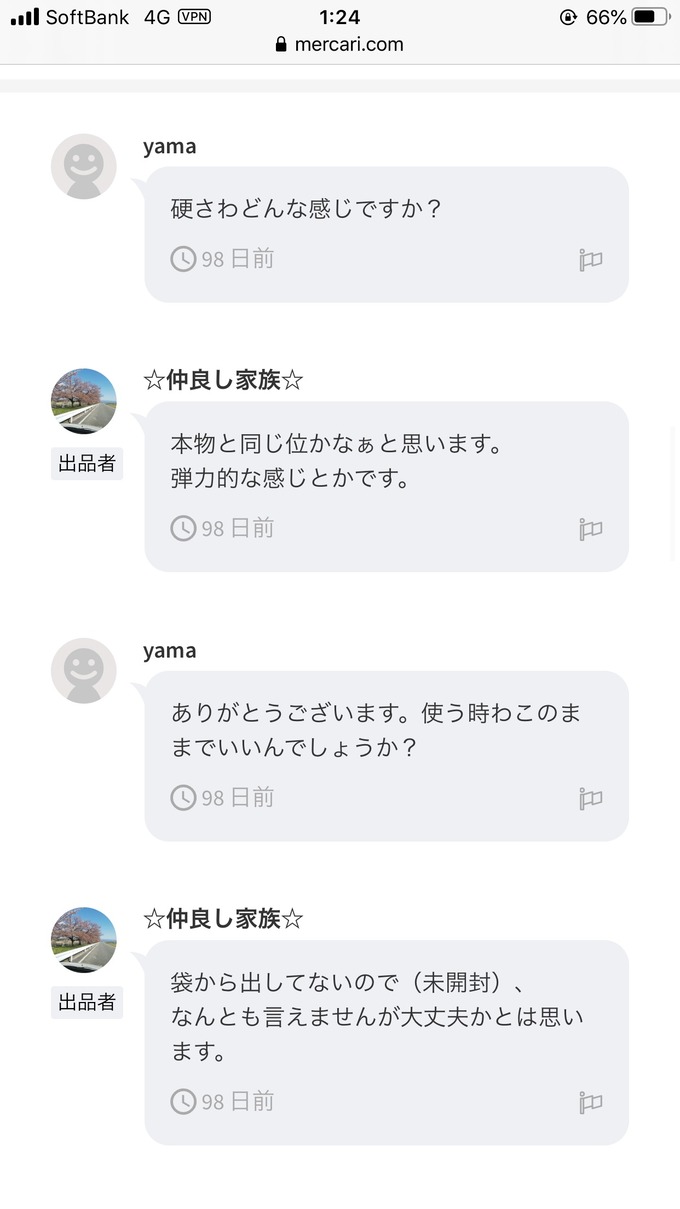Open the yama username above '硬さわどんな感じですか？'
The height and width of the screenshot is (1209, 680).
pos(169,146)
